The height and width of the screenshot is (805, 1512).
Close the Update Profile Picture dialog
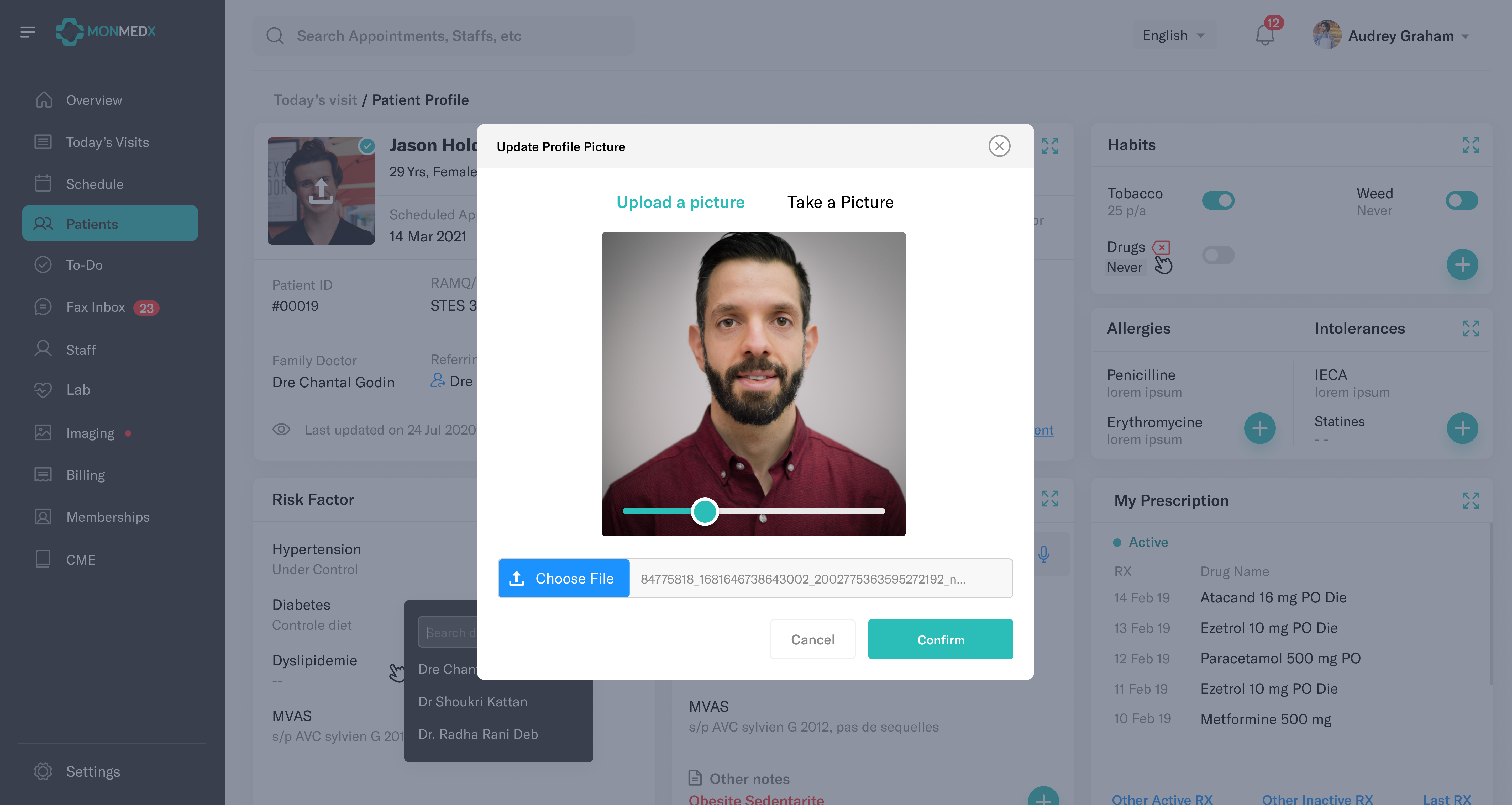[x=999, y=146]
